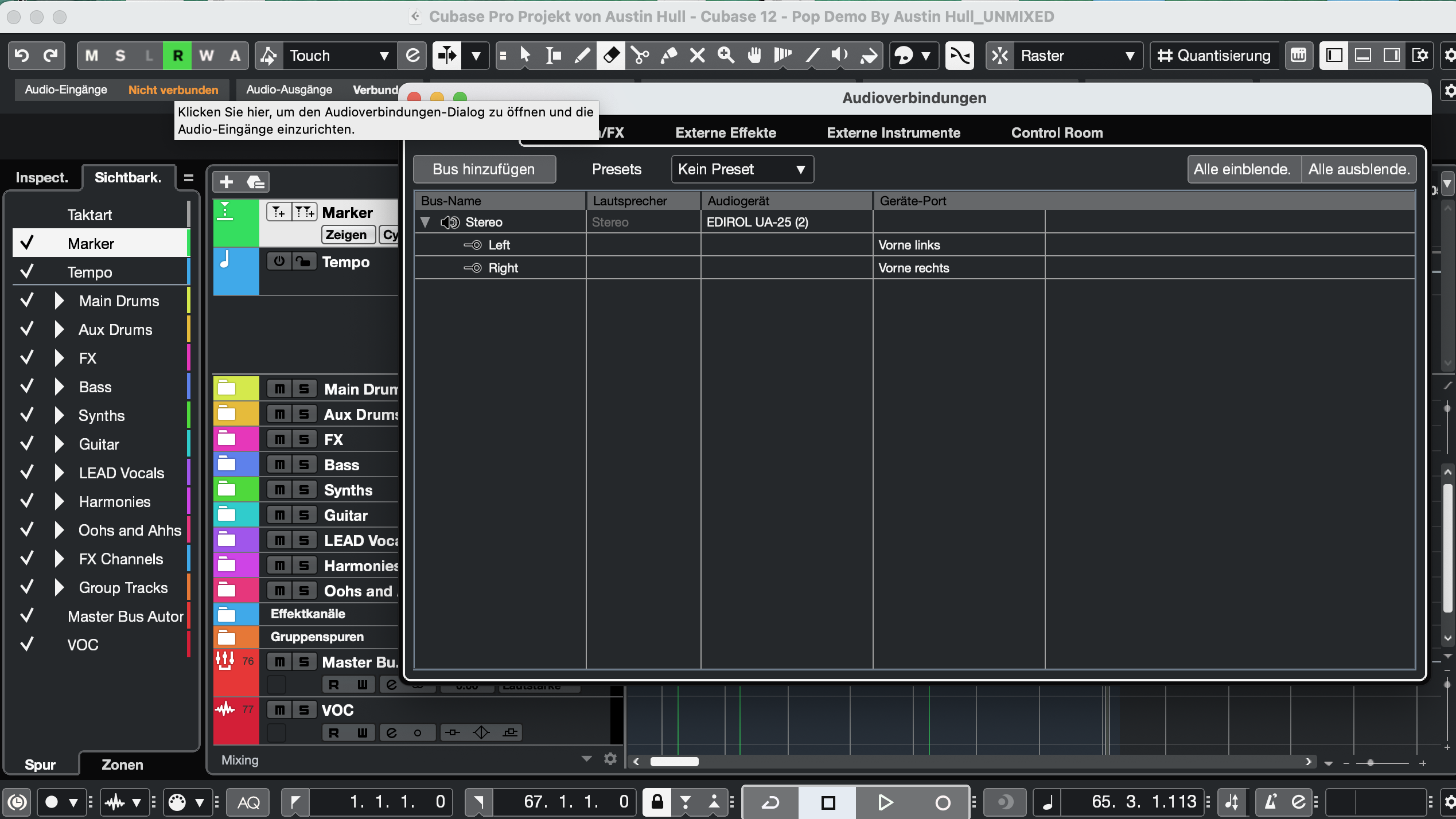Solo the Guitar folder track

304,515
